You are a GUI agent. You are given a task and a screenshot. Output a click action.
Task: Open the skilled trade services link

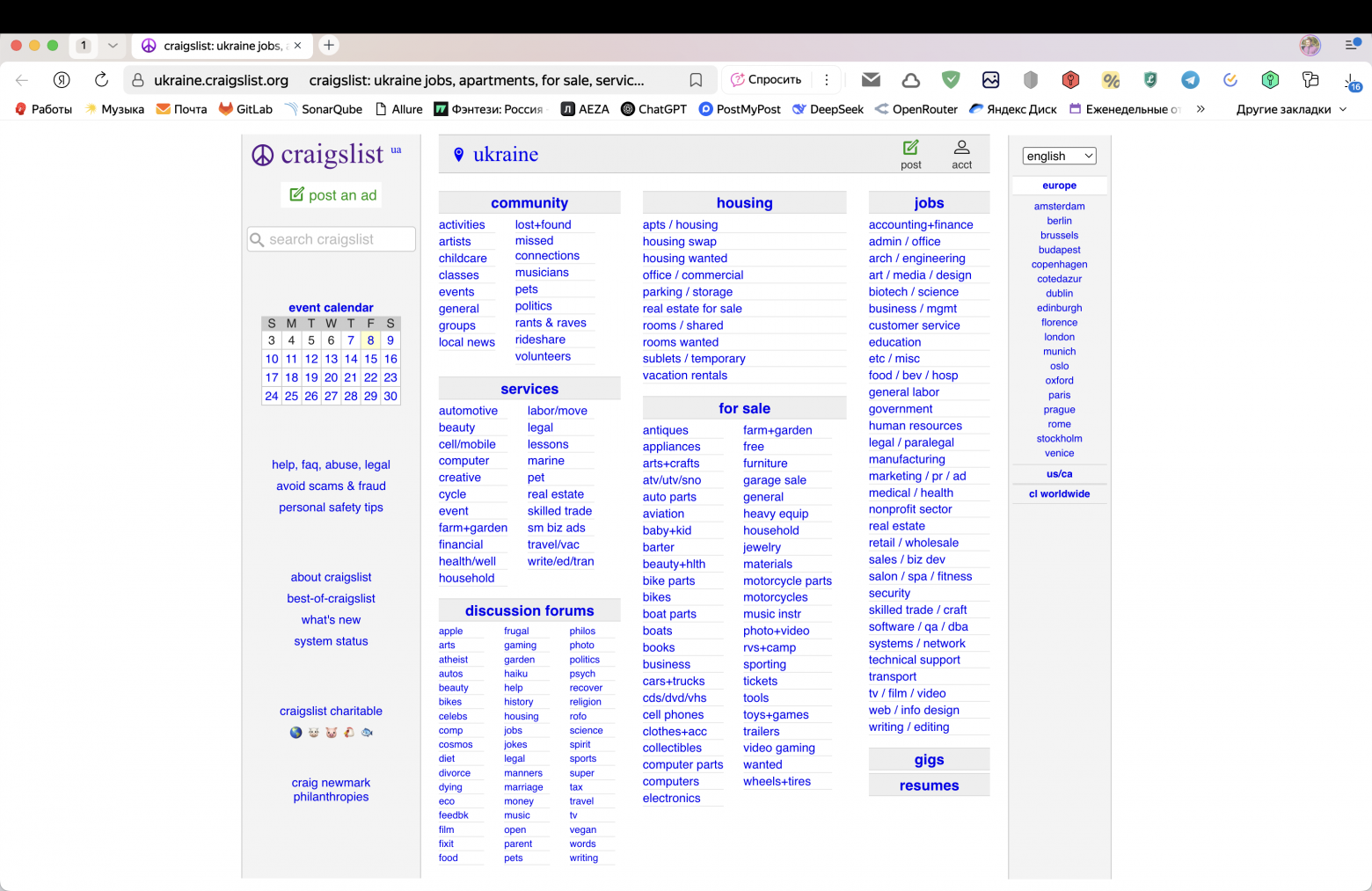click(559, 511)
